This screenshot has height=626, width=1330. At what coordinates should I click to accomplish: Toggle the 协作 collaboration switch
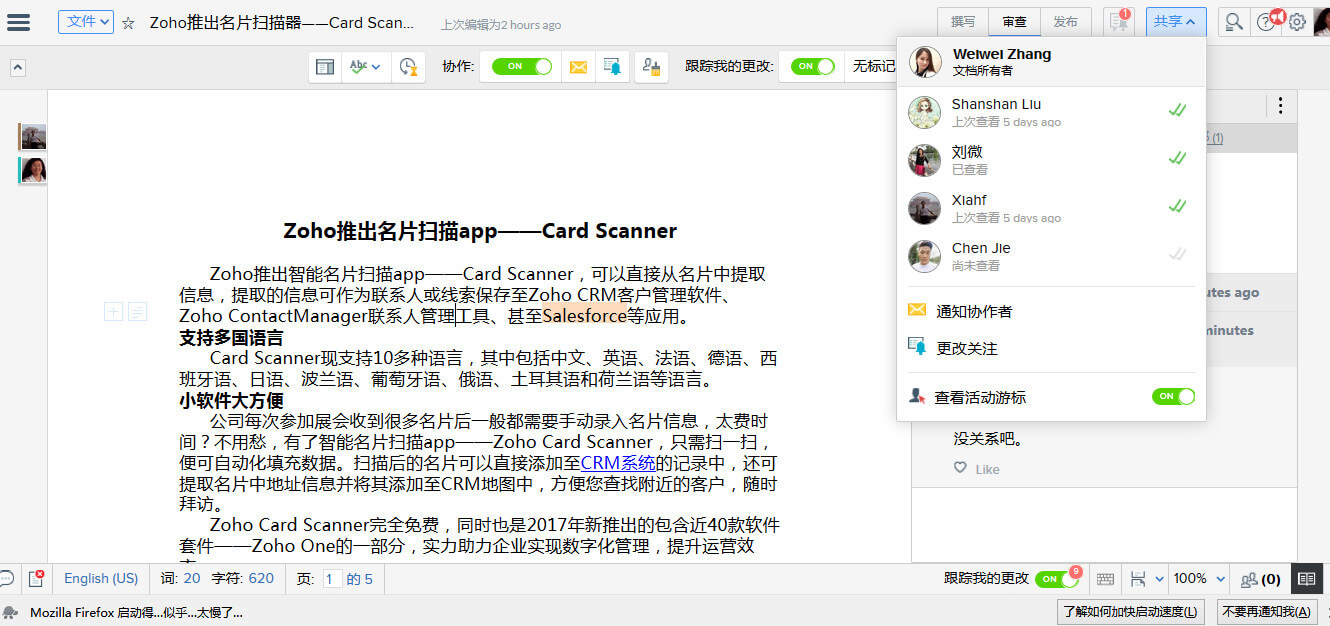pos(522,66)
